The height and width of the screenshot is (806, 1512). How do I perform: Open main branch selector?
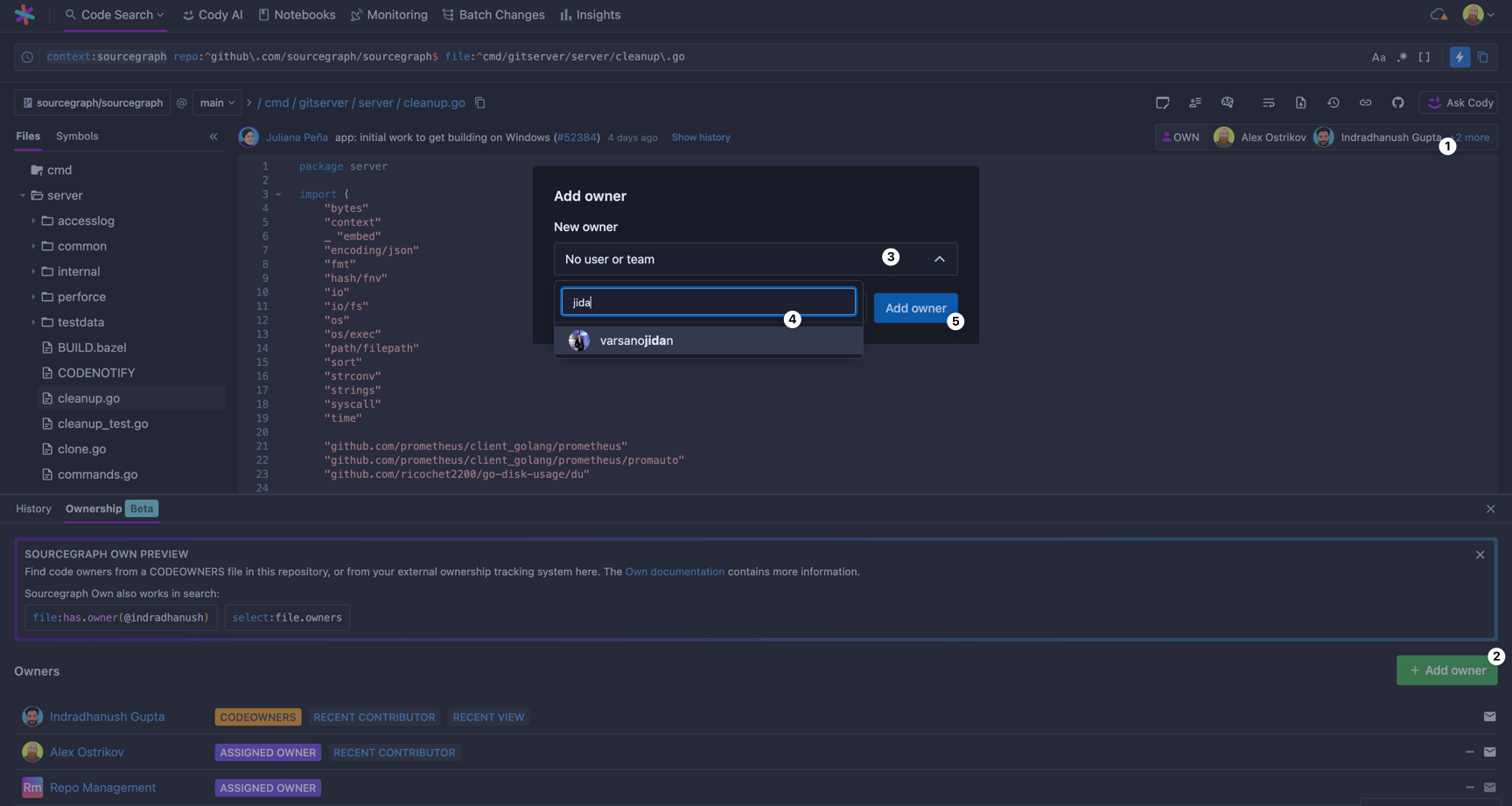217,102
